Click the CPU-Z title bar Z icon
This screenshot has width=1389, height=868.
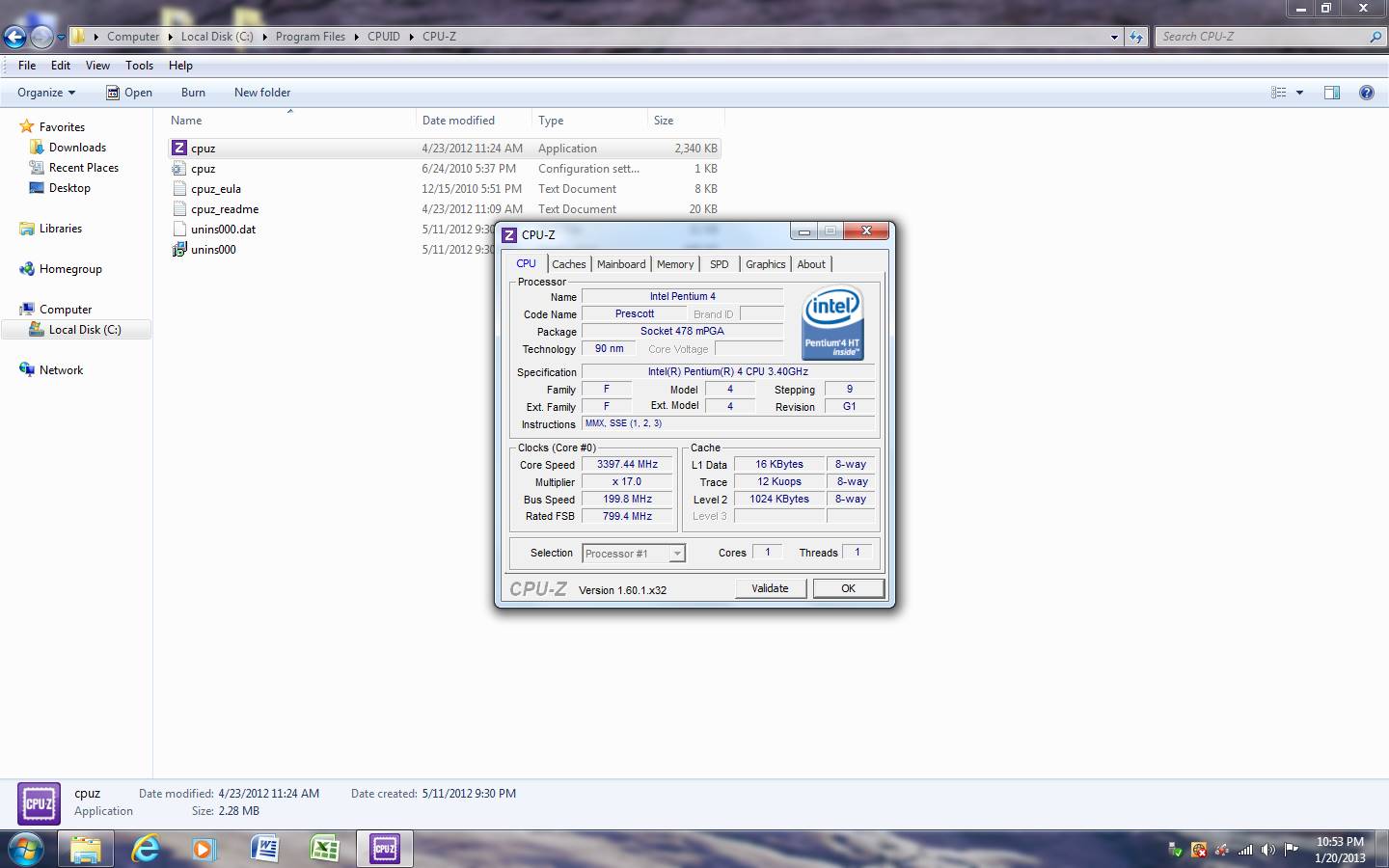coord(509,235)
